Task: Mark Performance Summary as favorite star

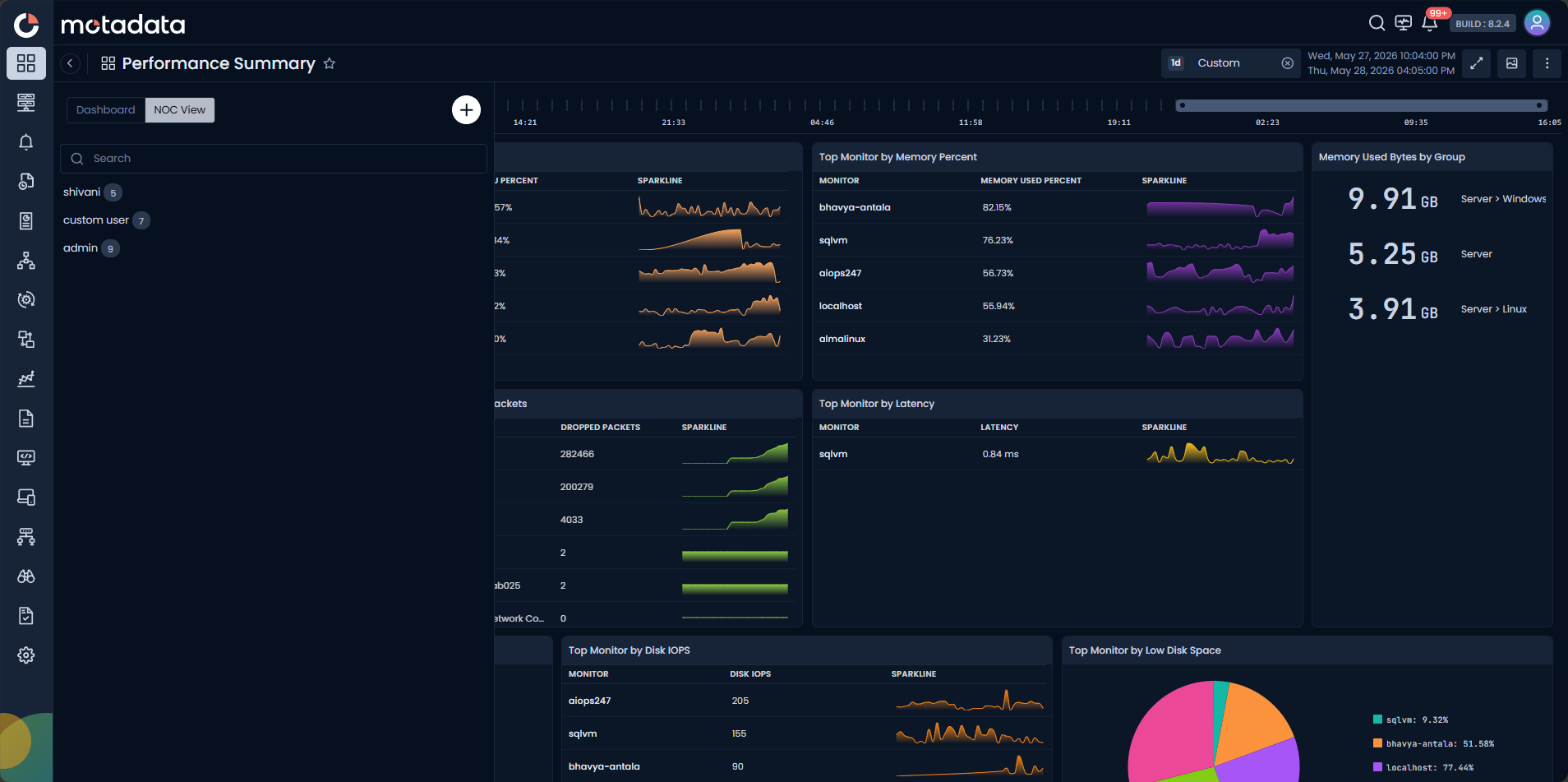Action: tap(330, 63)
